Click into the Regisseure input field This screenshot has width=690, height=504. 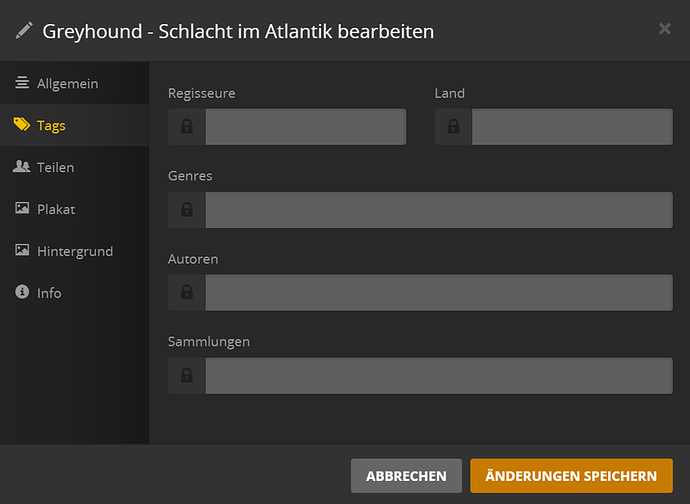coord(306,127)
